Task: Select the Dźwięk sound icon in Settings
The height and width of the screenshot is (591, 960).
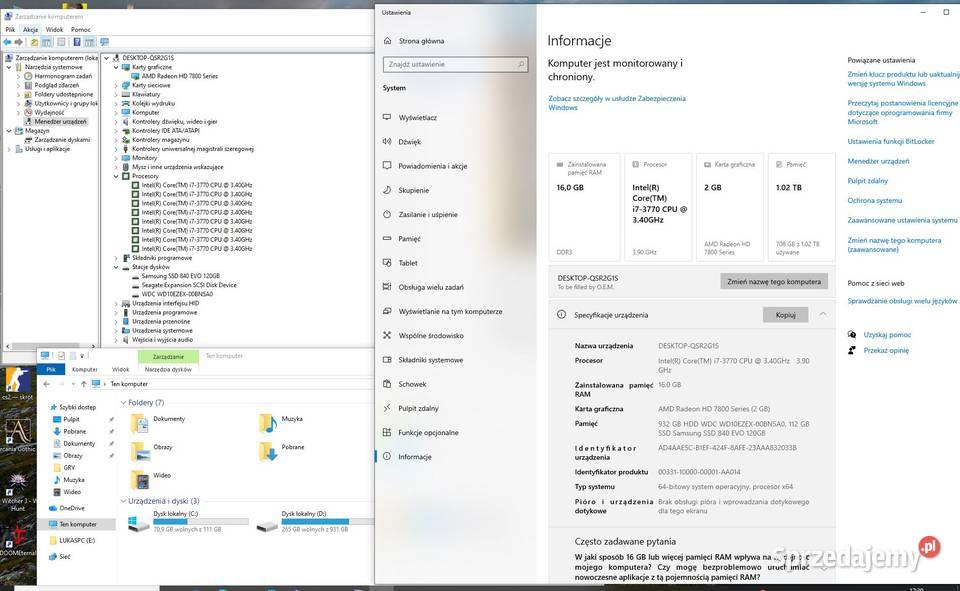Action: pyautogui.click(x=387, y=142)
